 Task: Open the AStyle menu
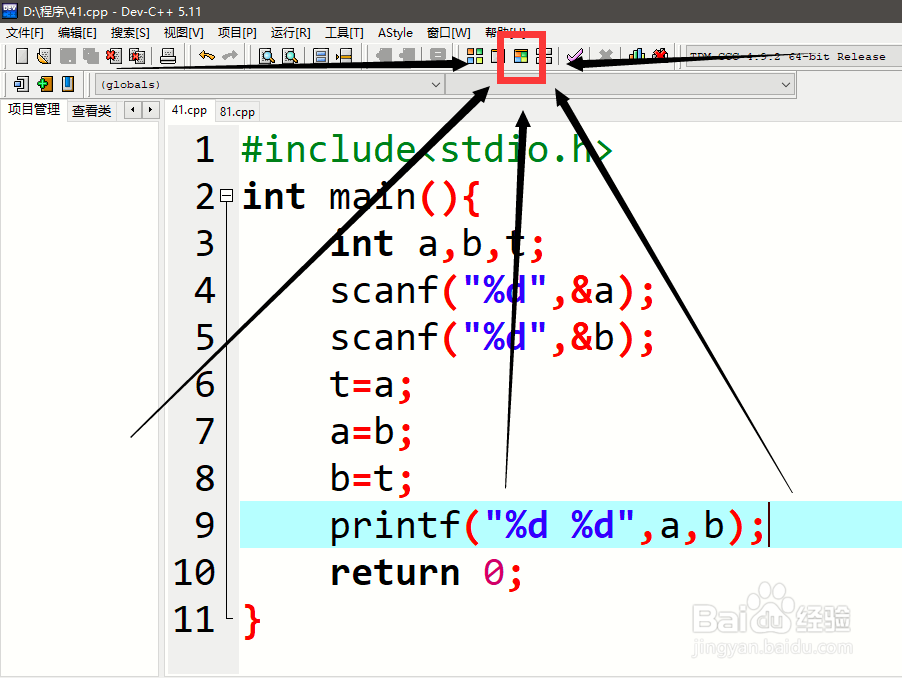pyautogui.click(x=395, y=33)
